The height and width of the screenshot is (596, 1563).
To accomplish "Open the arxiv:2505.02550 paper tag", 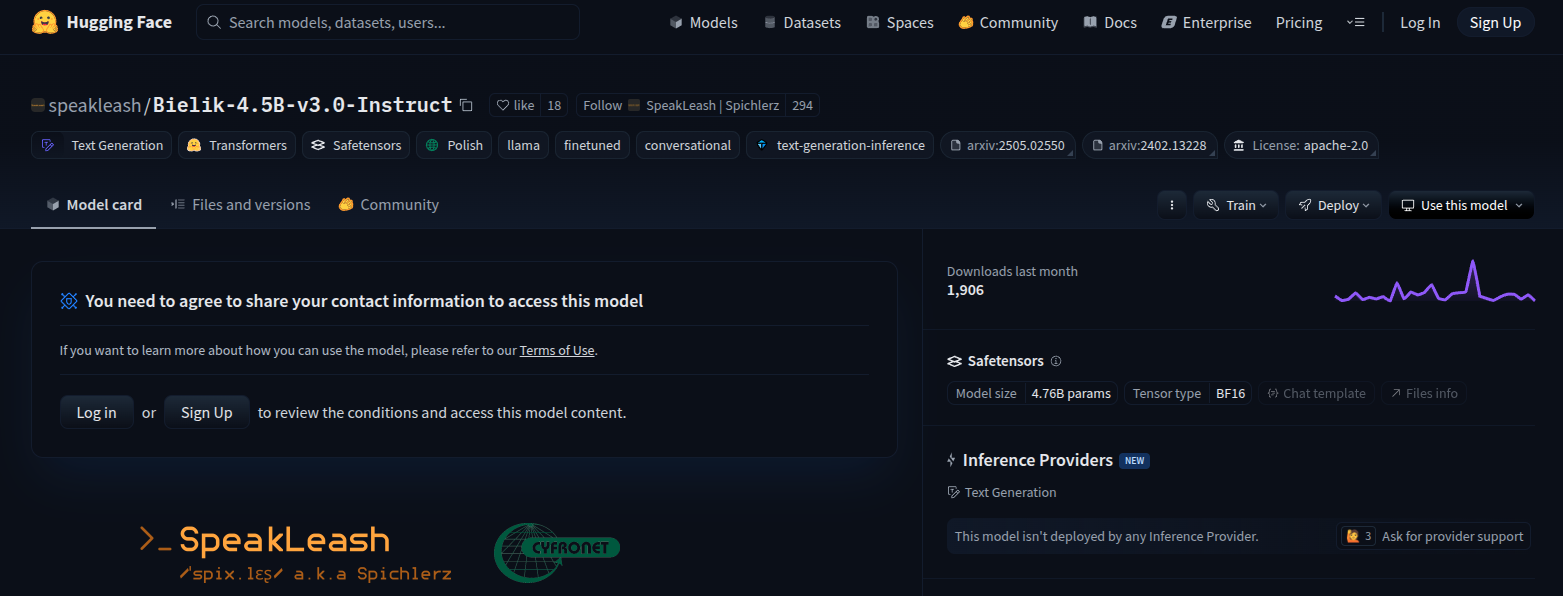I will click(1007, 145).
